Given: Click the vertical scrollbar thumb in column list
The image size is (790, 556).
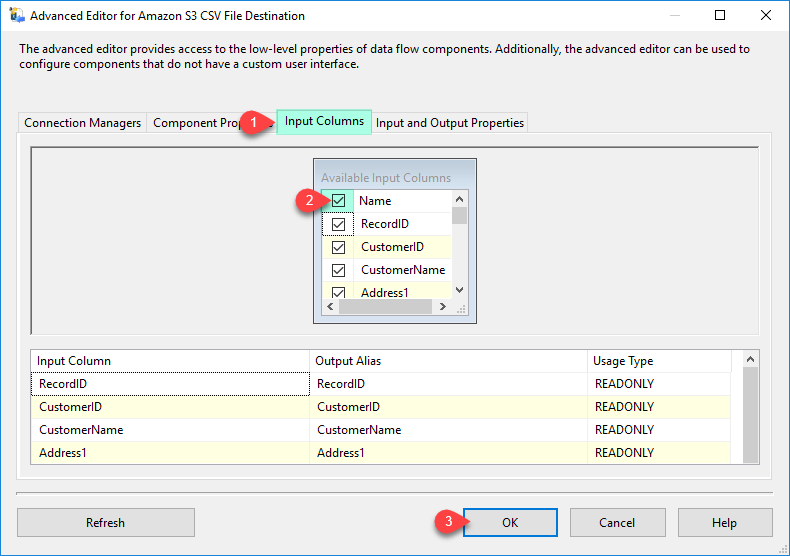Looking at the screenshot, I should (x=459, y=216).
